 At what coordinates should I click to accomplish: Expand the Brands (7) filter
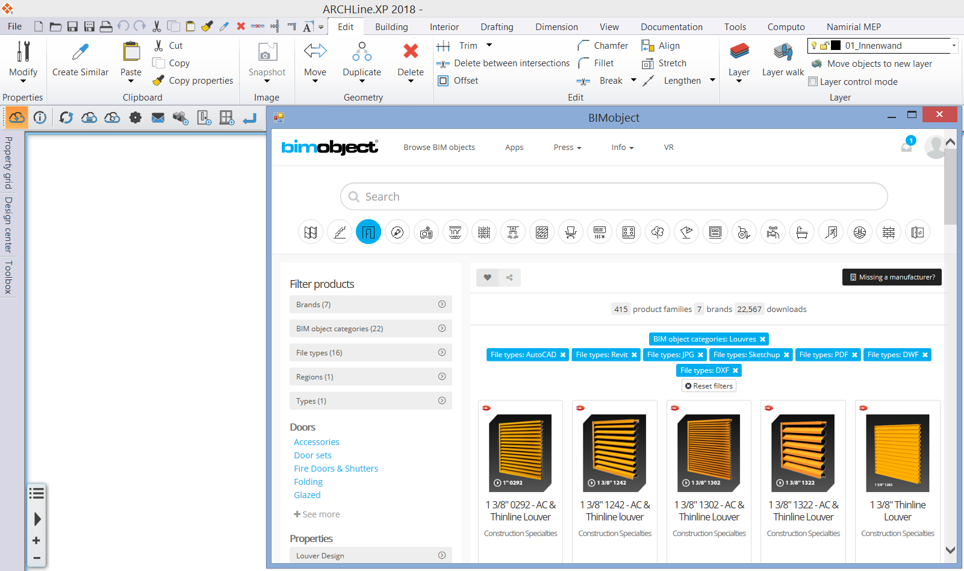click(371, 304)
